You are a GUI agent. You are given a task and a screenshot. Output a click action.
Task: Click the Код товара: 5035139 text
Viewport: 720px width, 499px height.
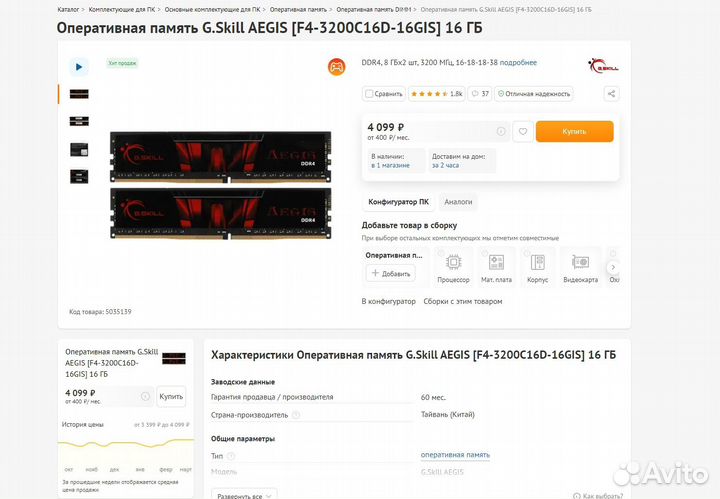[x=100, y=312]
